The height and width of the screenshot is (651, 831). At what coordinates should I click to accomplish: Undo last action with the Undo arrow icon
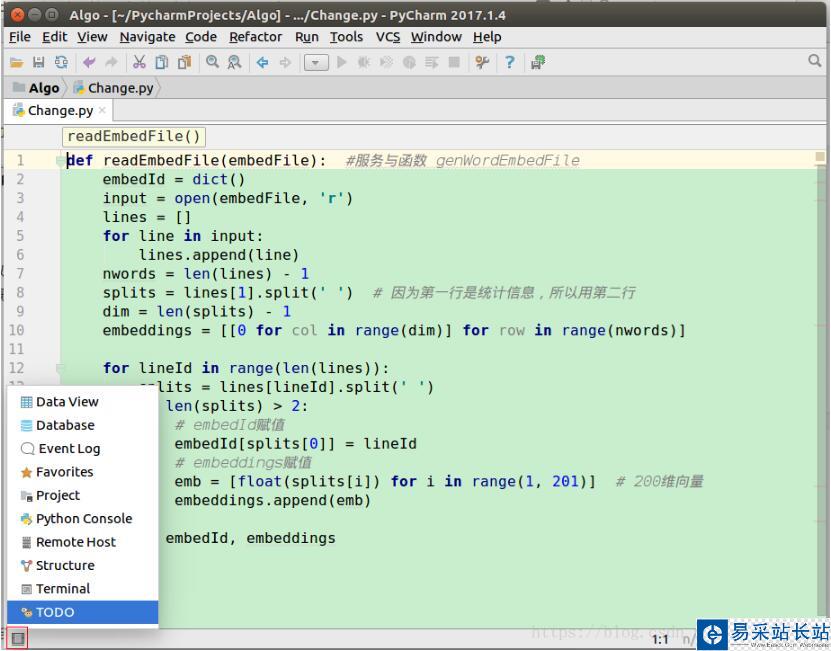pyautogui.click(x=89, y=61)
